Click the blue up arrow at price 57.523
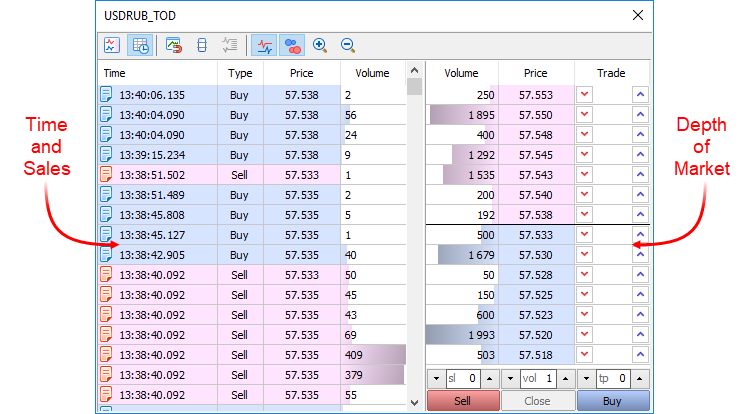Viewport: 750px width, 414px height. point(640,315)
